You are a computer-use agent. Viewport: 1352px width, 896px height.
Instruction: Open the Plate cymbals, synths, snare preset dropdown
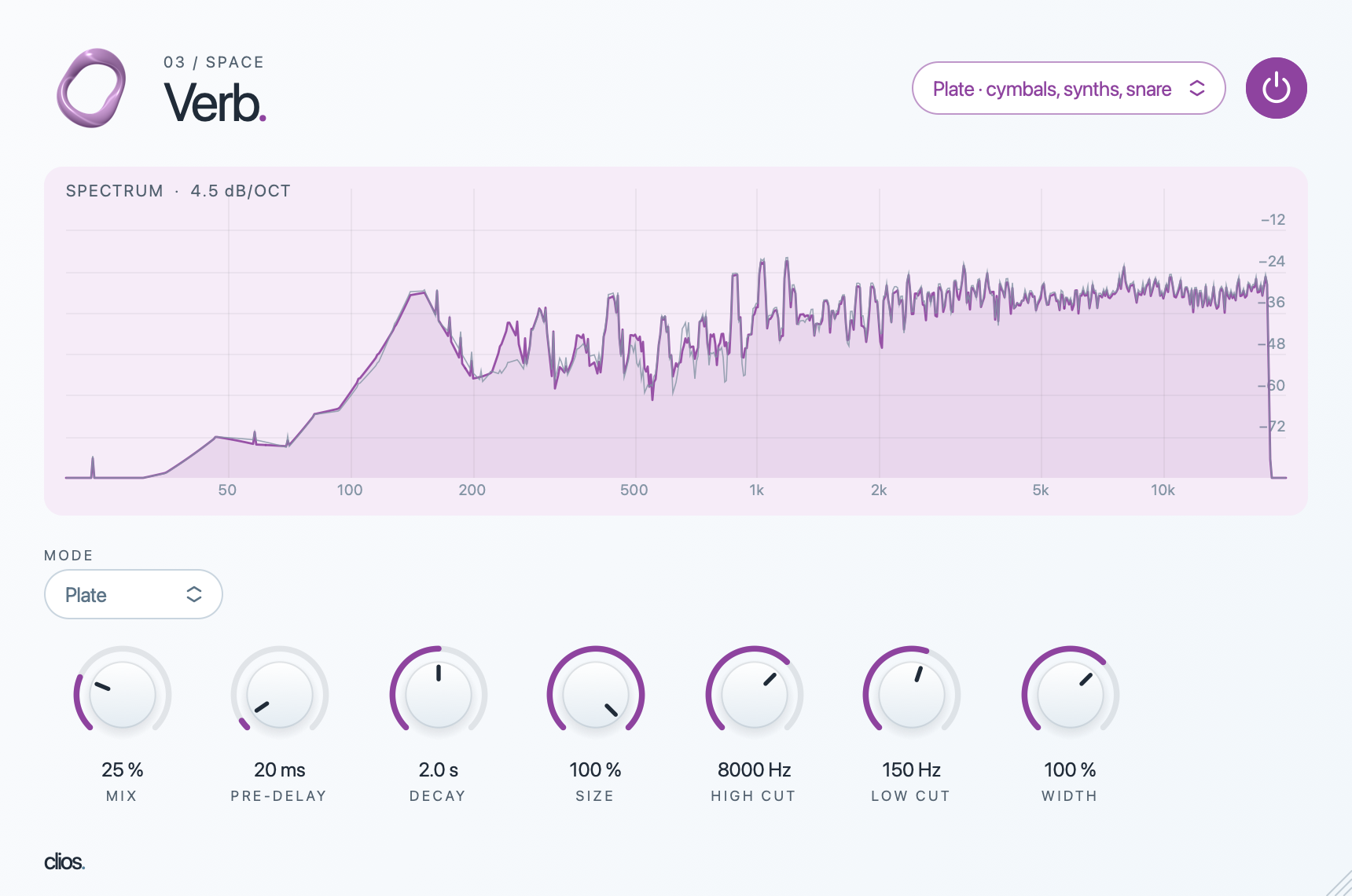point(1068,88)
